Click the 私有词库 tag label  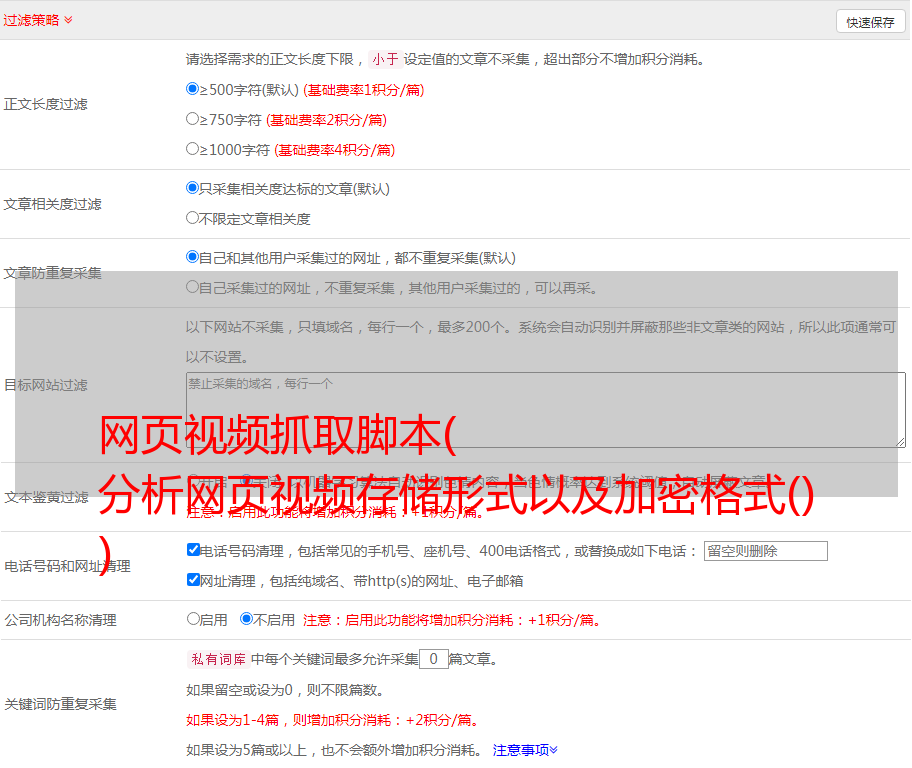click(217, 659)
